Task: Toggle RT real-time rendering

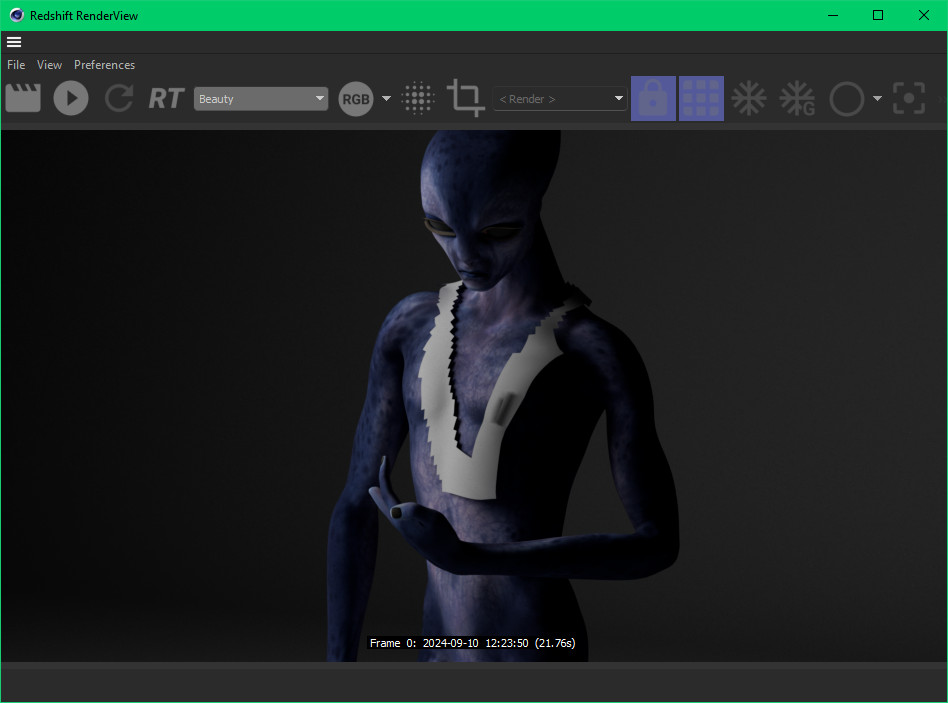Action: pos(166,98)
